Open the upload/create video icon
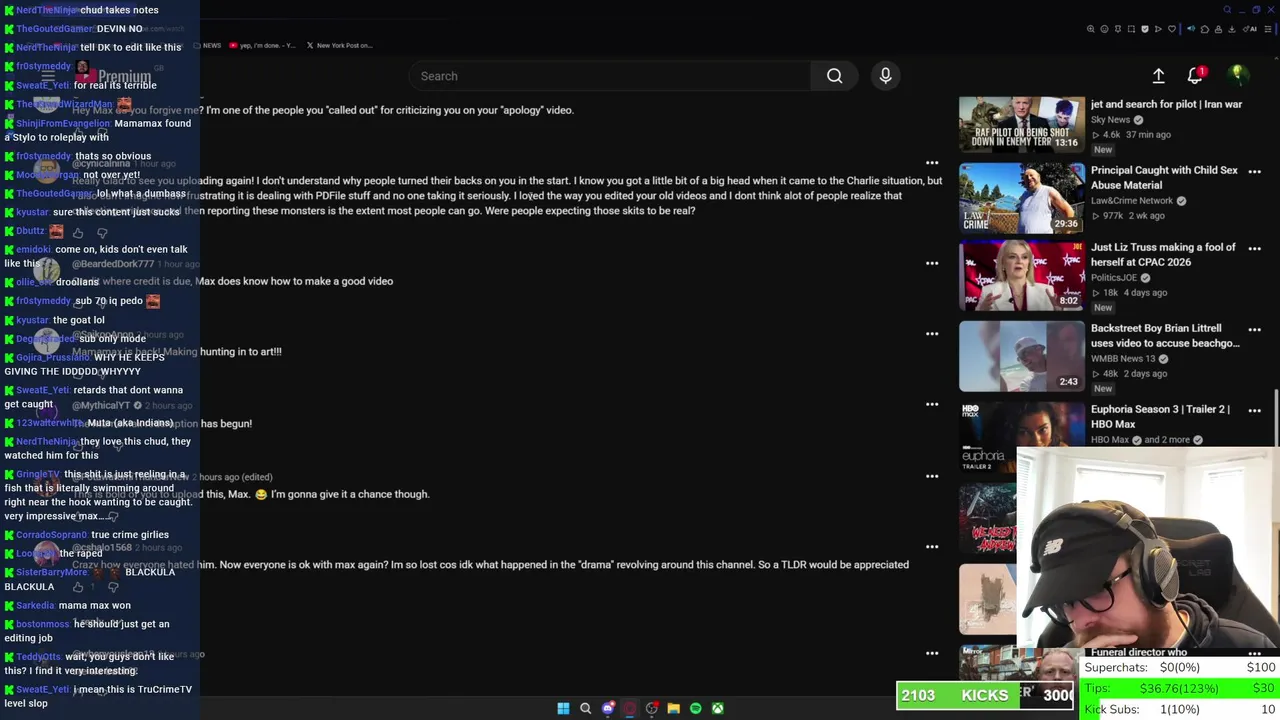The width and height of the screenshot is (1280, 720). (x=1158, y=76)
